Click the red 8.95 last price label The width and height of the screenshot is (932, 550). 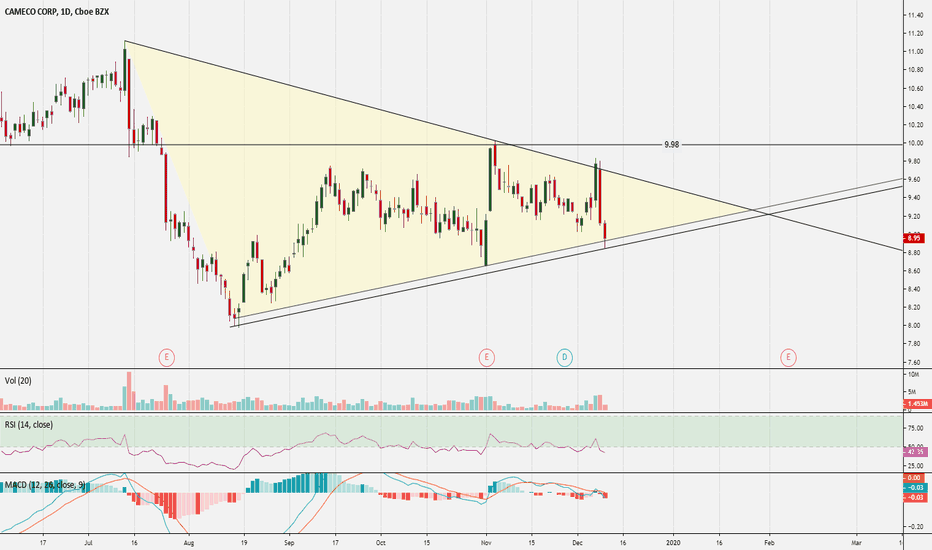click(x=914, y=238)
